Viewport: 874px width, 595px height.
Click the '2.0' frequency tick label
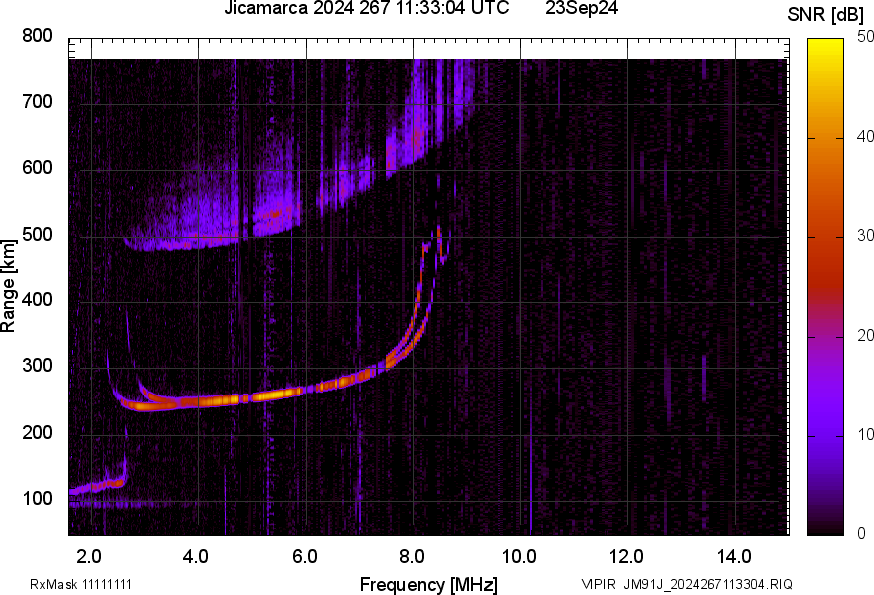[89, 557]
